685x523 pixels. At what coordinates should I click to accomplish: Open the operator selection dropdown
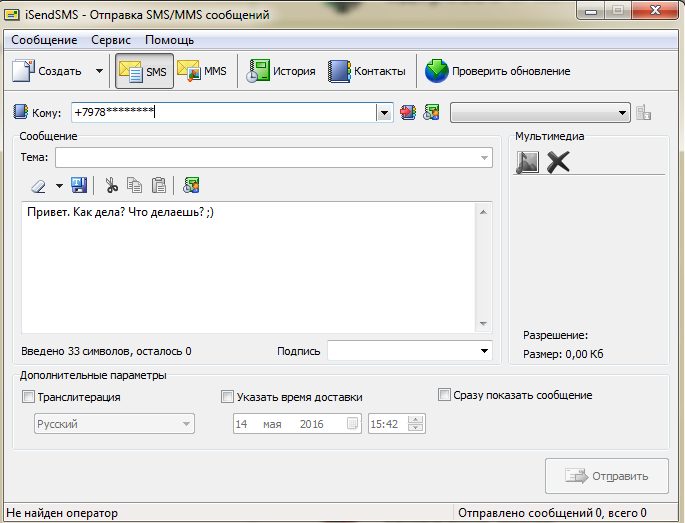point(540,113)
